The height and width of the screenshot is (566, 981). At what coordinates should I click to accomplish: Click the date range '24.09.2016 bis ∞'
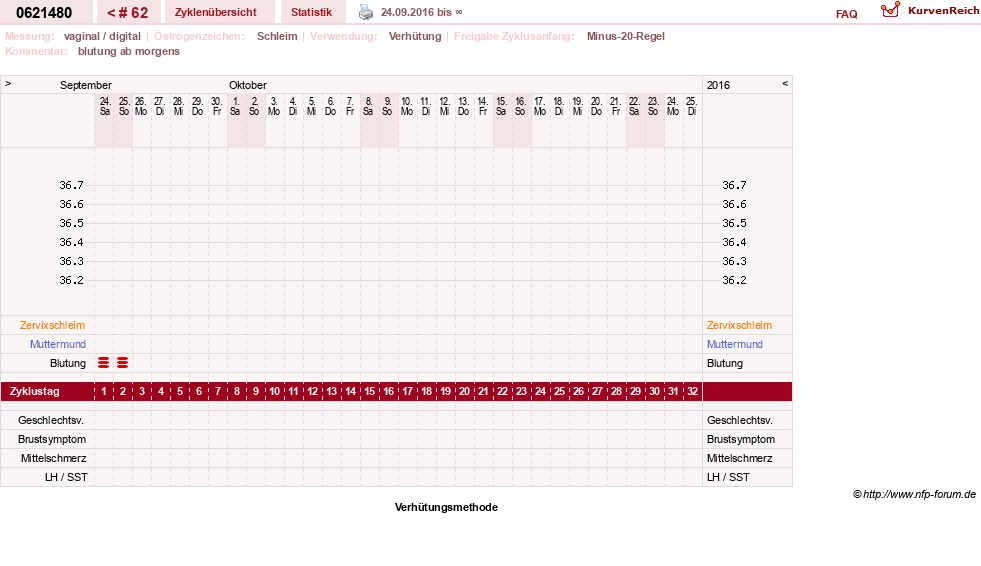tap(422, 12)
